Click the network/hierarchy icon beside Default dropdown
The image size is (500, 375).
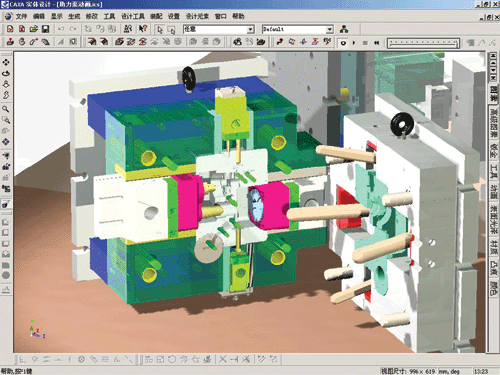pyautogui.click(x=344, y=29)
